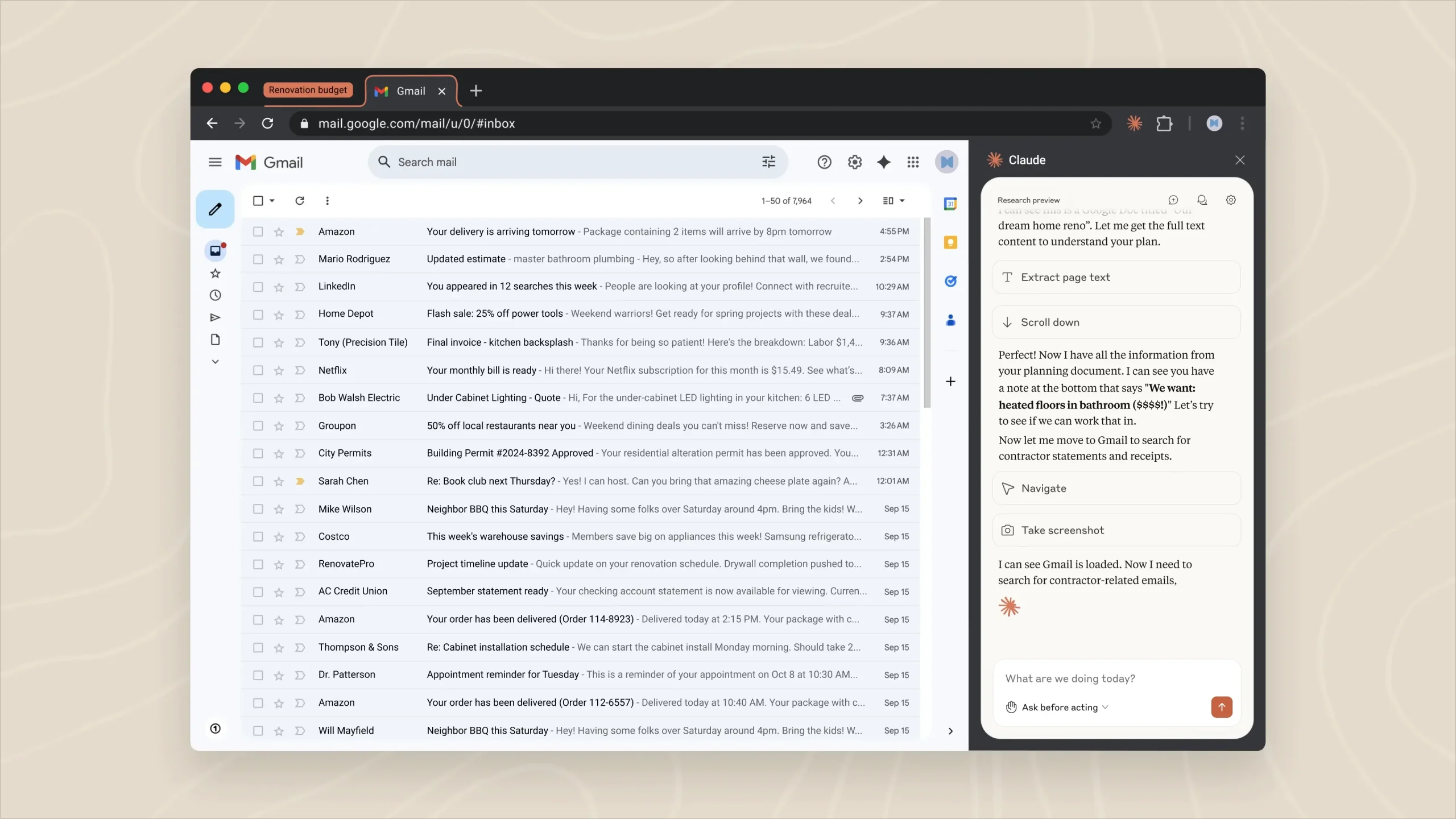Open the select-all dropdown arrow
Screen dimensions: 1456x819
[272, 201]
